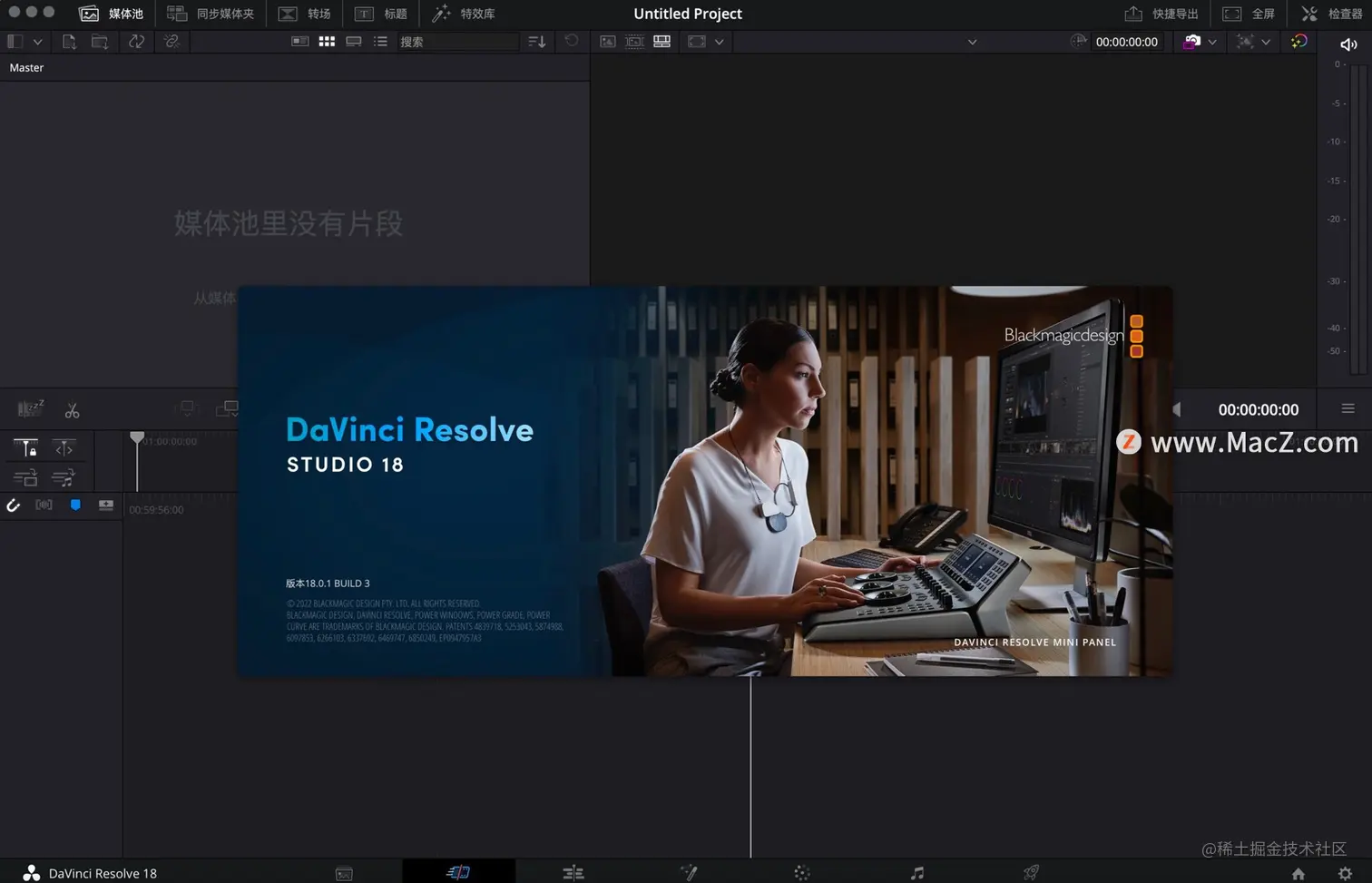Add a blue marker to timeline
The width and height of the screenshot is (1372, 883).
(75, 505)
